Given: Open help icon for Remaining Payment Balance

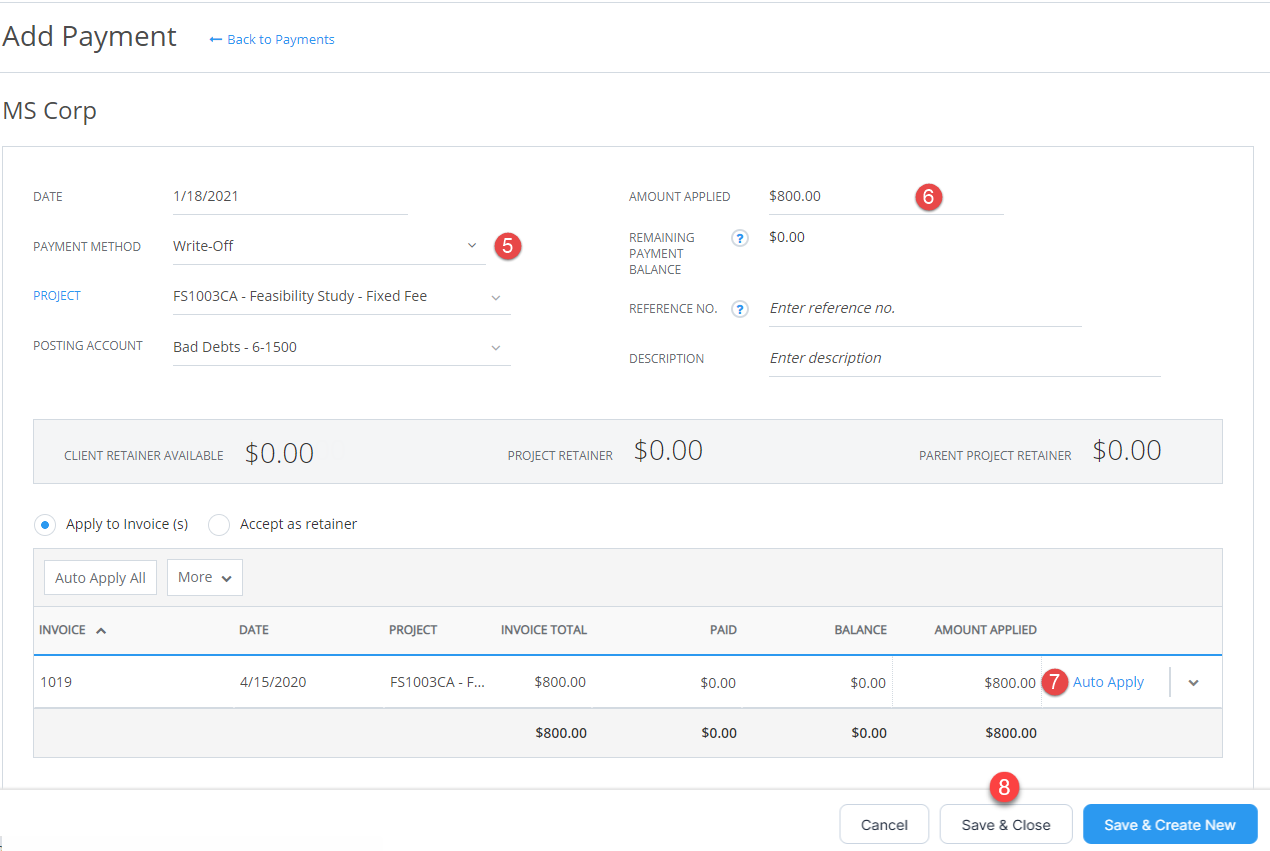Looking at the screenshot, I should pos(740,238).
